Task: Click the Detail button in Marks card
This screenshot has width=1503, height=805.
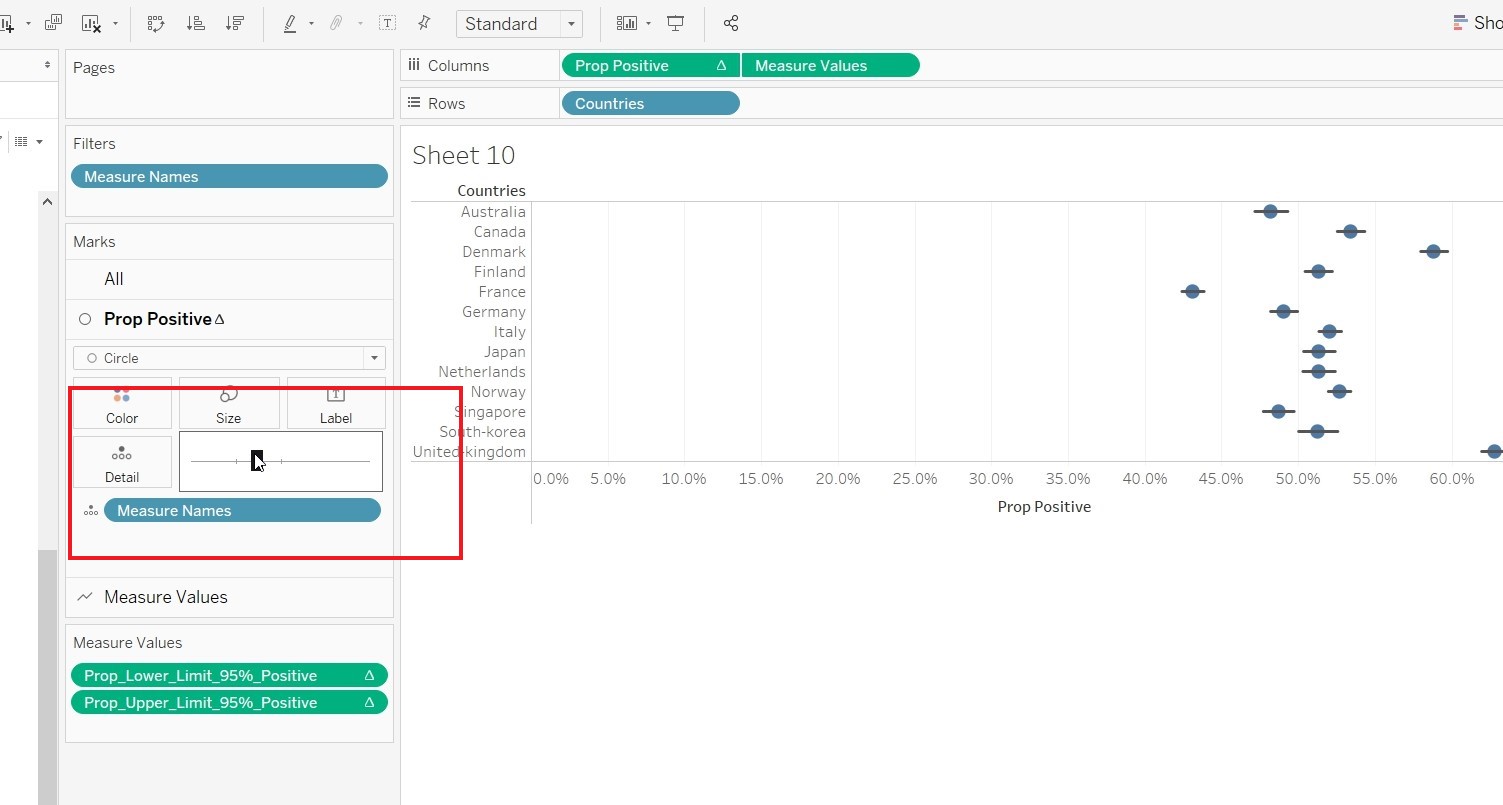Action: (122, 464)
